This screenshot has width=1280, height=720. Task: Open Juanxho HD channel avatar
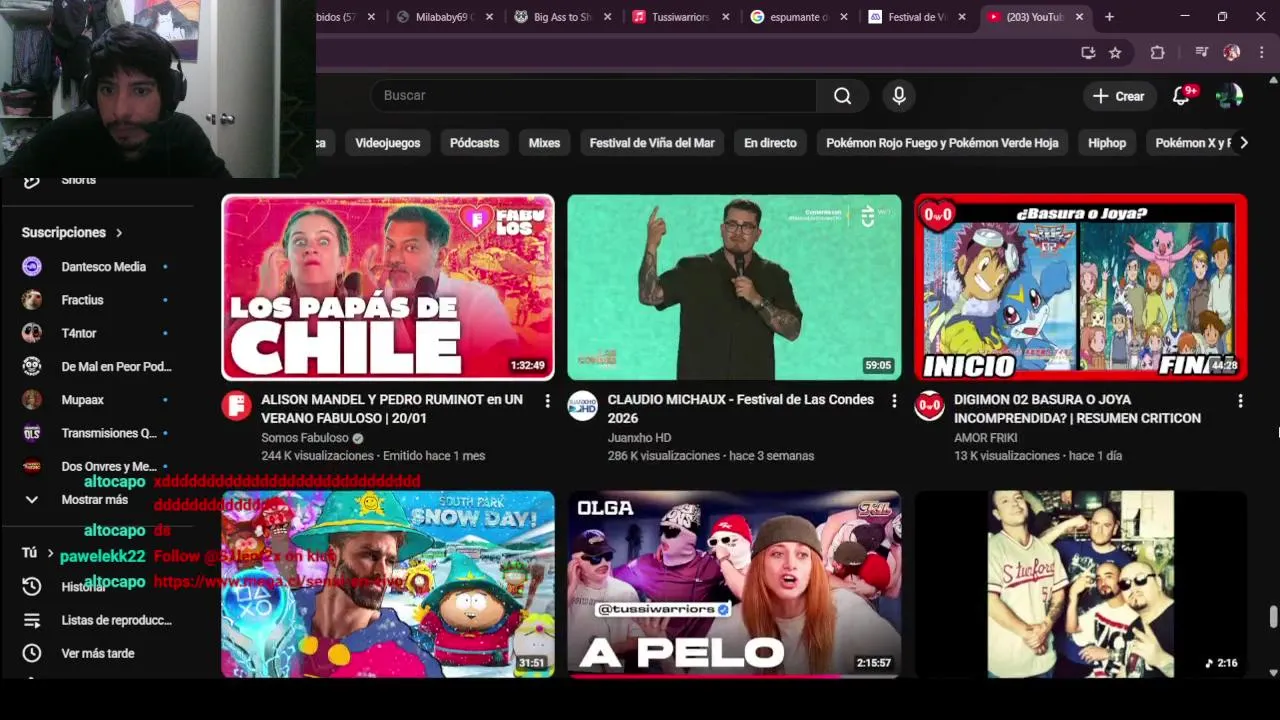click(583, 406)
